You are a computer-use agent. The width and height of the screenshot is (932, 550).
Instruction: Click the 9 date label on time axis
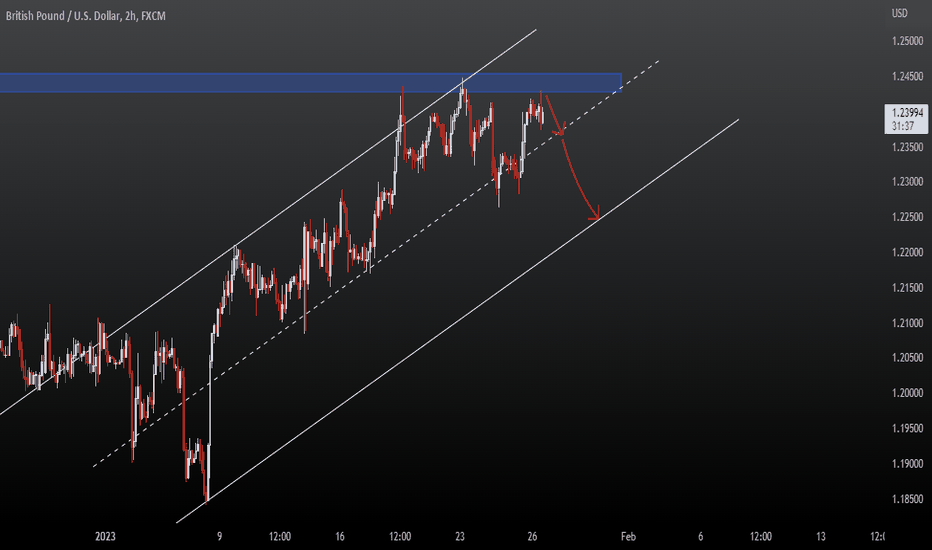coord(219,536)
